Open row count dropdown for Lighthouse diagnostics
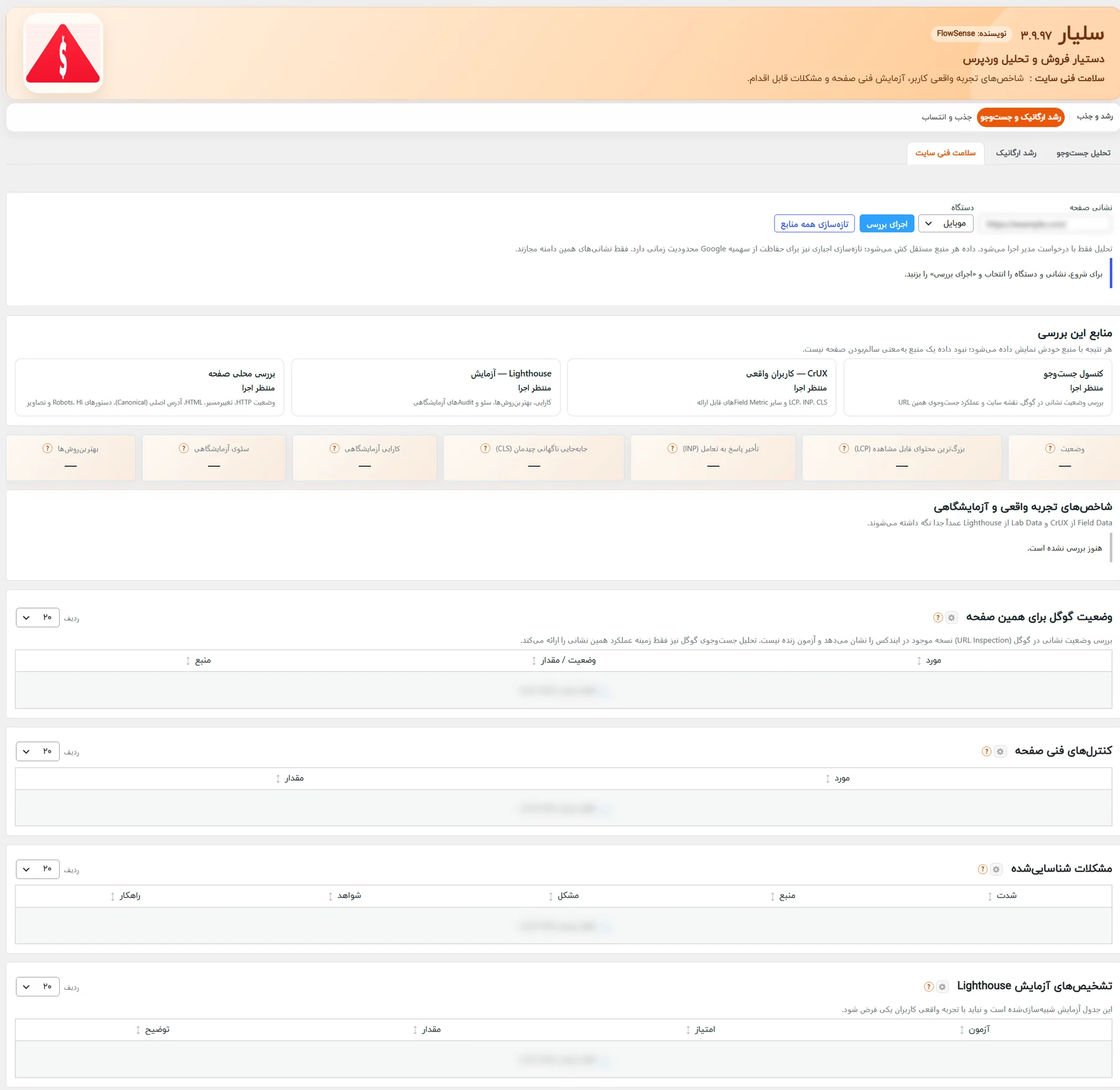This screenshot has height=1090, width=1120. click(x=37, y=987)
